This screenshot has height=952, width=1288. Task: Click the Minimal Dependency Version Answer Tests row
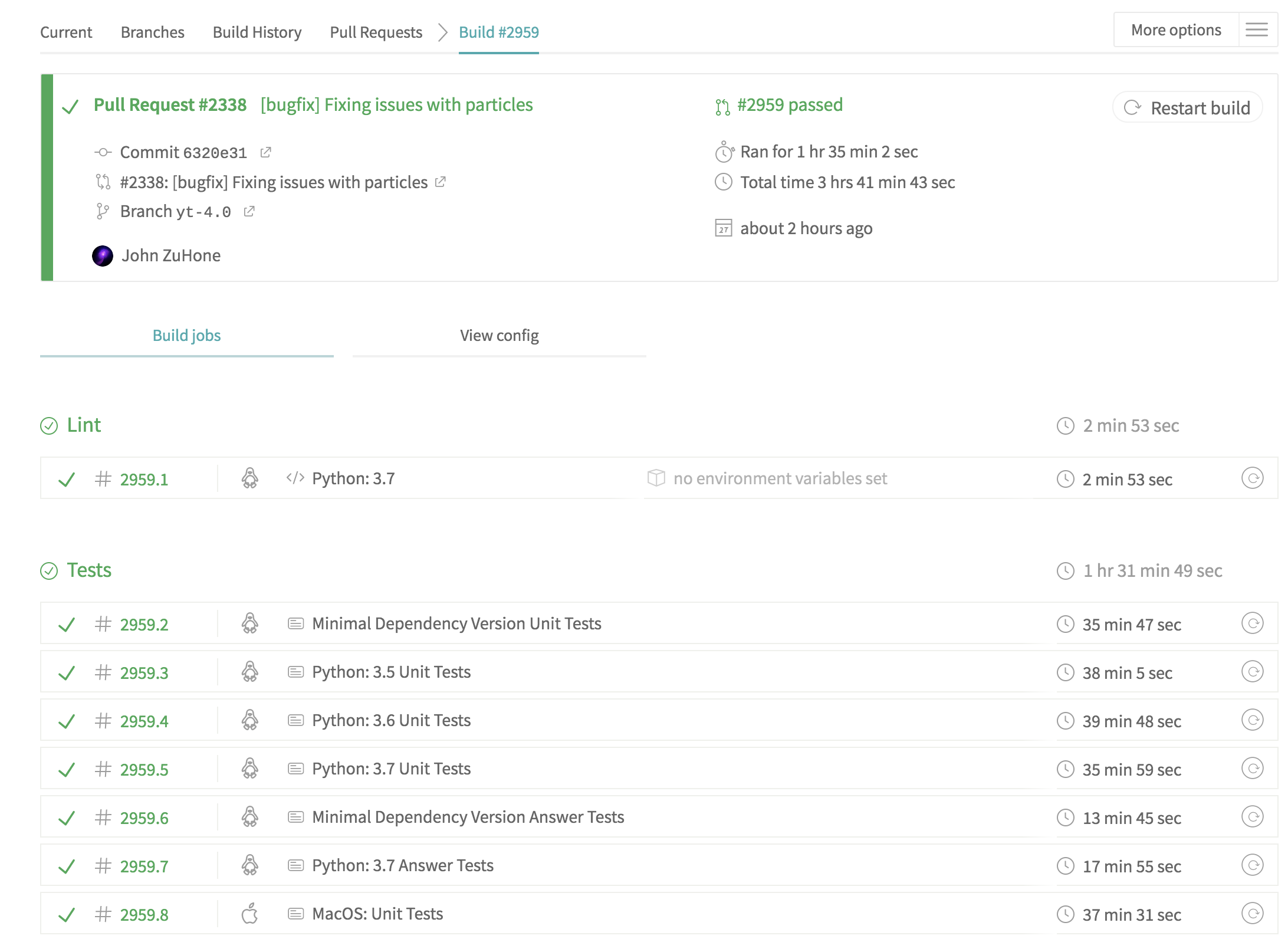pos(468,817)
